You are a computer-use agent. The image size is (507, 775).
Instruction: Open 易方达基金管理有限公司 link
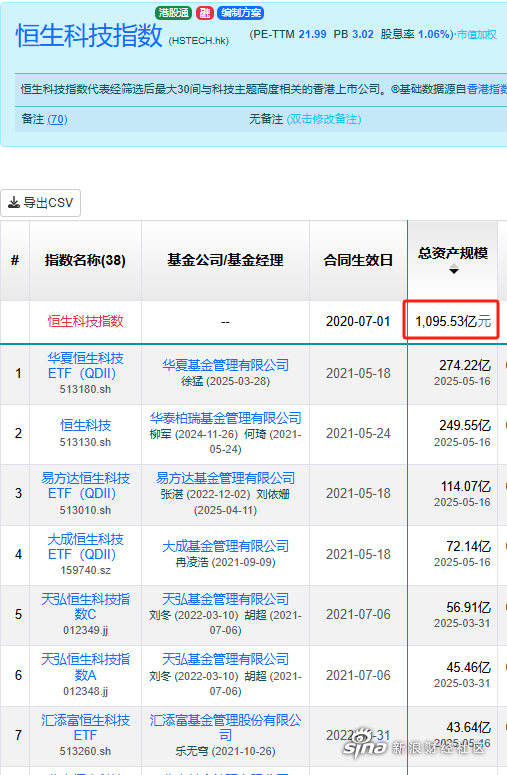[225, 478]
